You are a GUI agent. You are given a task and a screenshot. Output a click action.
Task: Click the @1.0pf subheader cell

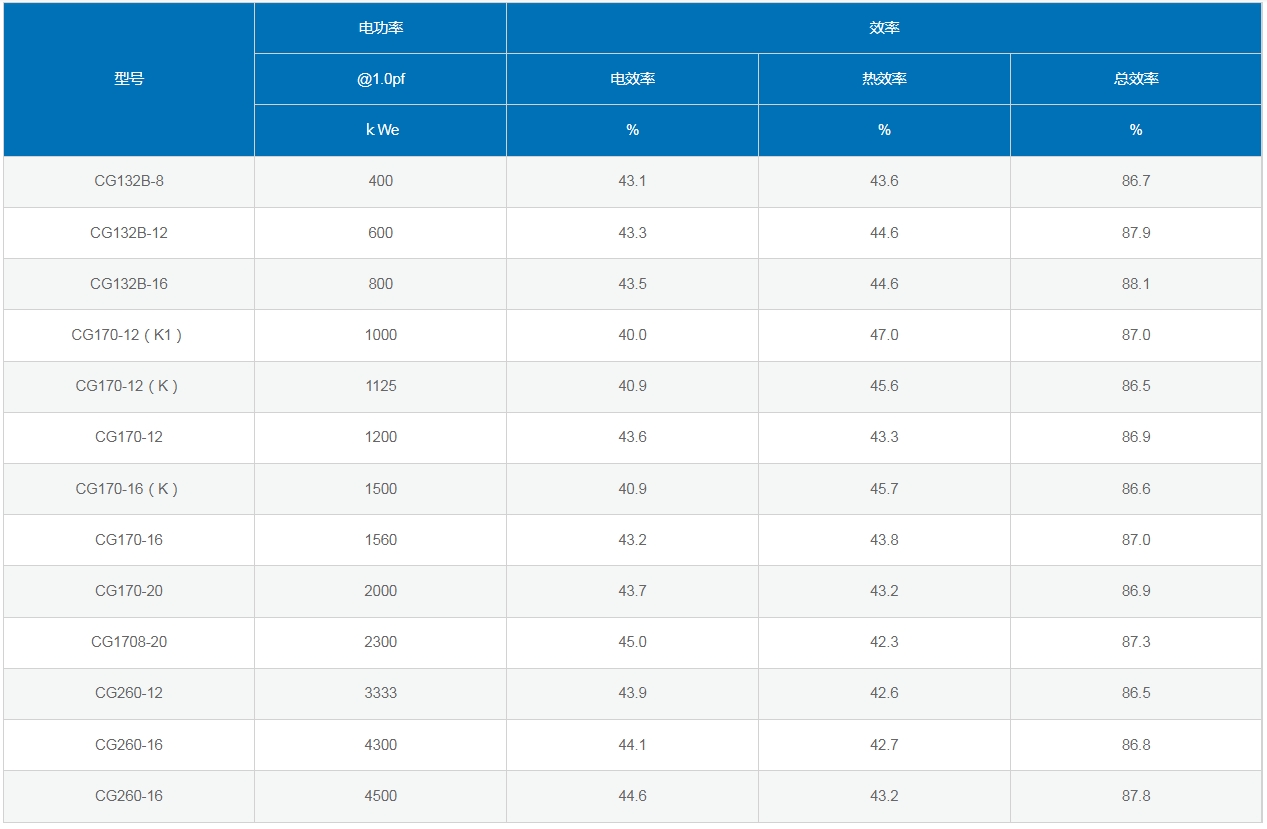pyautogui.click(x=380, y=79)
